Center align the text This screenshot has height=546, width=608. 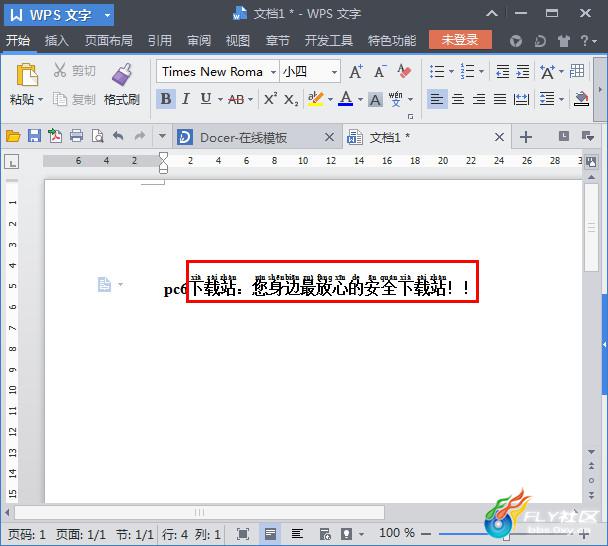[458, 99]
